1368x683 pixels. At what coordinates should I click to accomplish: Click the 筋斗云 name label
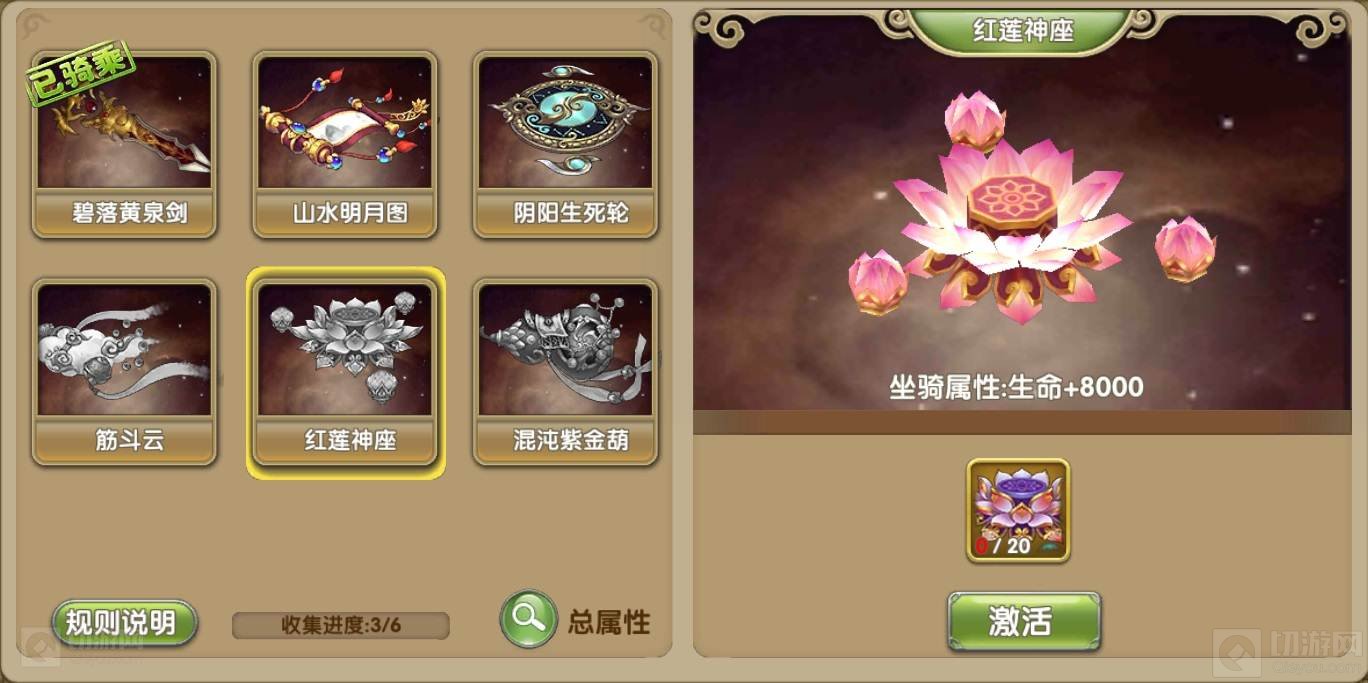125,439
